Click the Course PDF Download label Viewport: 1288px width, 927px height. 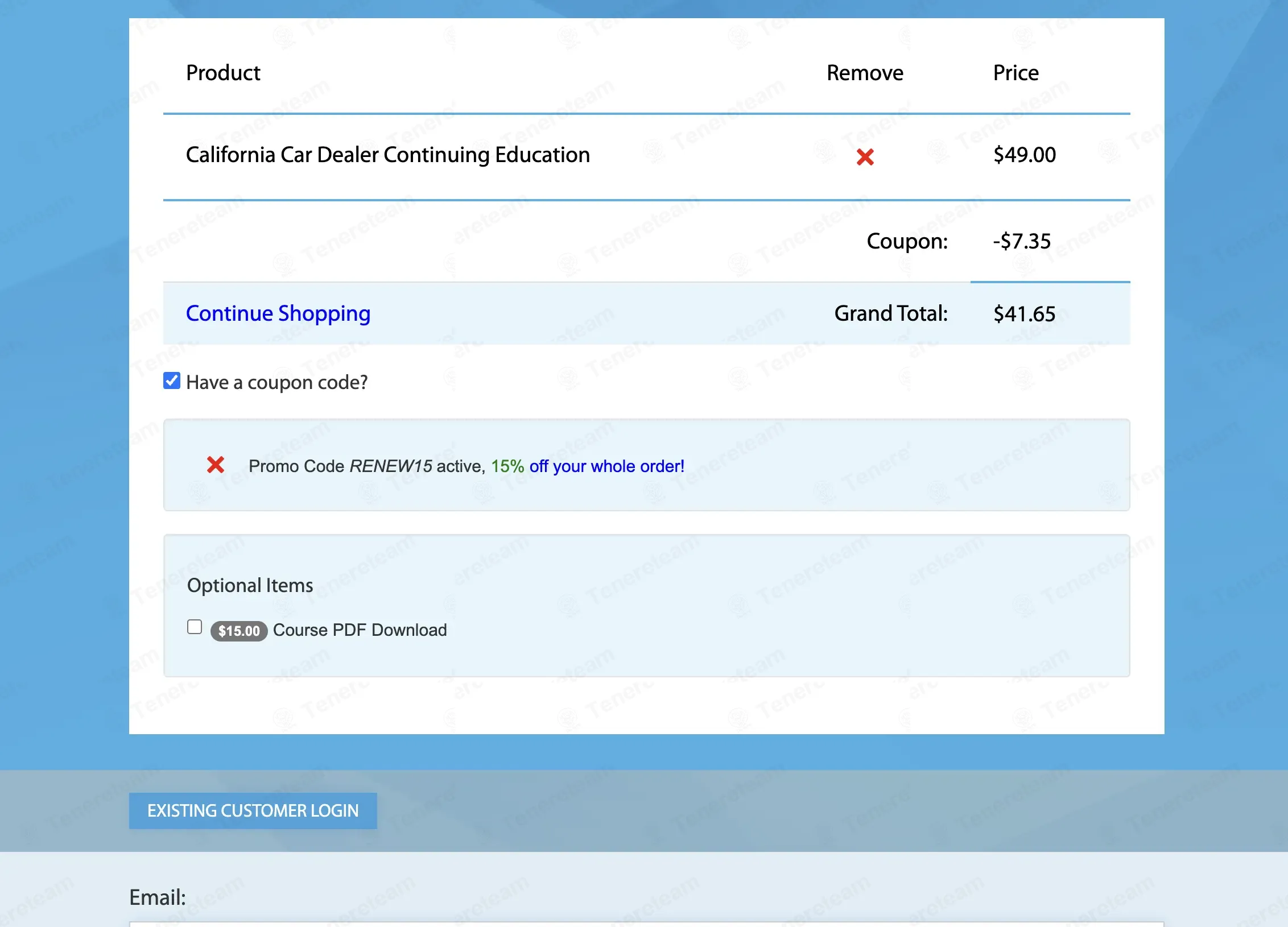click(360, 630)
